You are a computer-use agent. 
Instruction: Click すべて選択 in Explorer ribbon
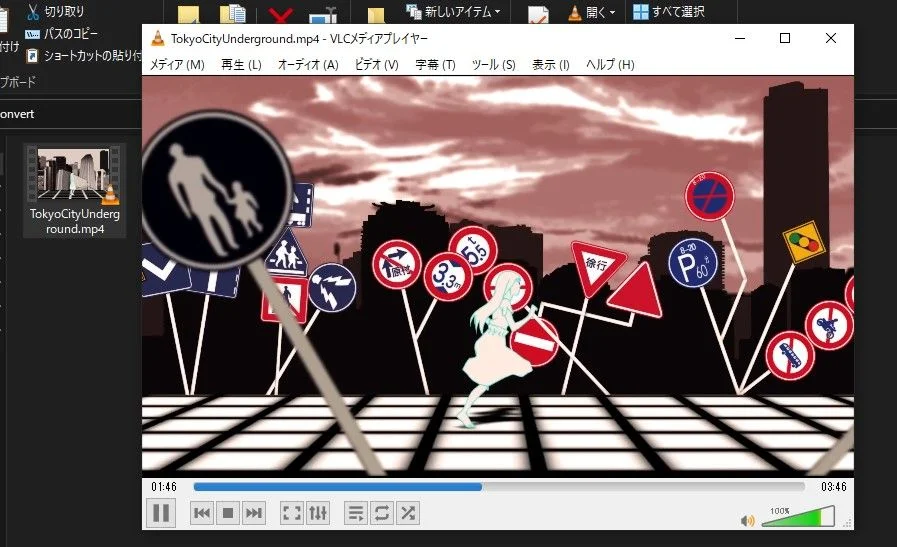pos(669,11)
